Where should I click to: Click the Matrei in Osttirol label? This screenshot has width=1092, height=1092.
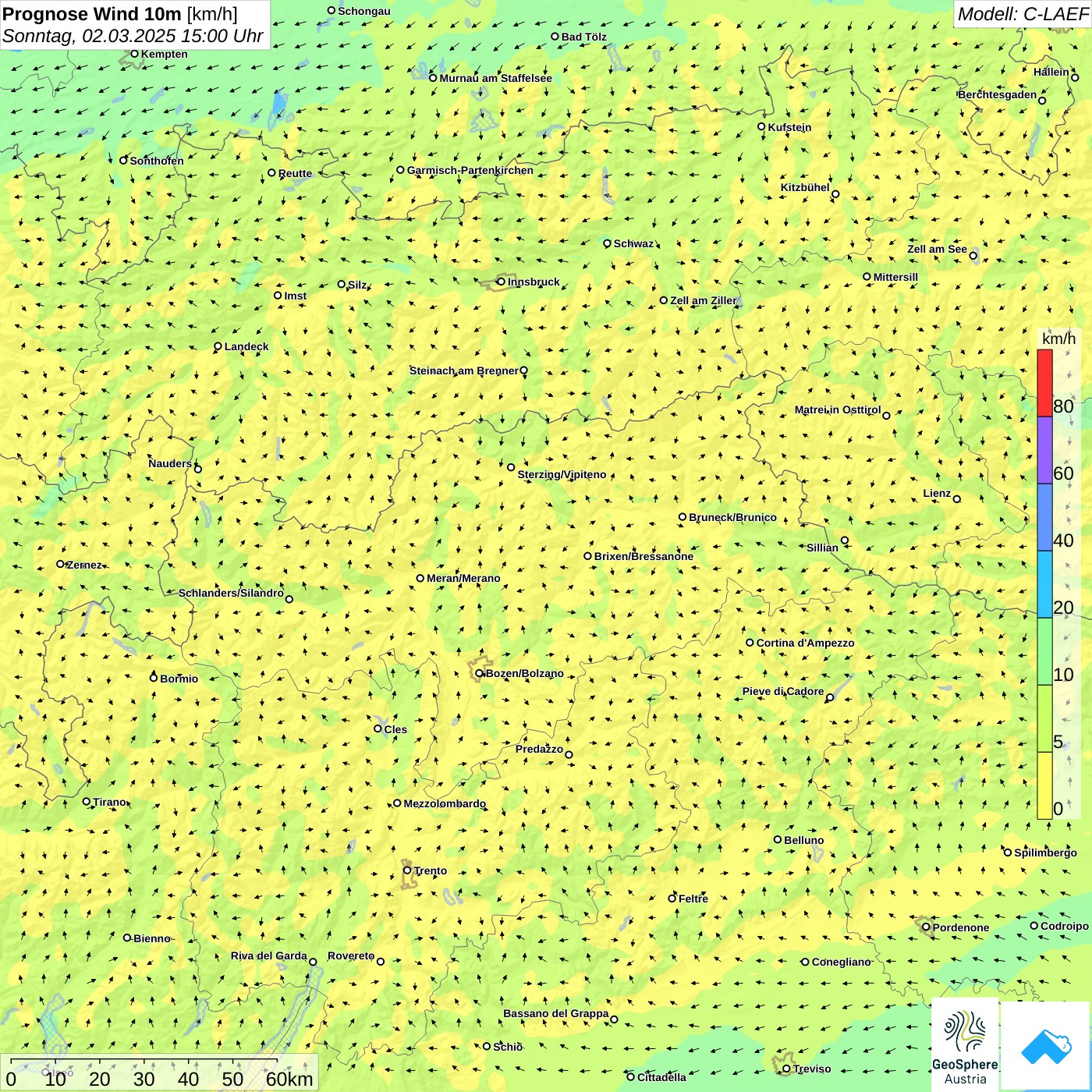click(x=837, y=409)
